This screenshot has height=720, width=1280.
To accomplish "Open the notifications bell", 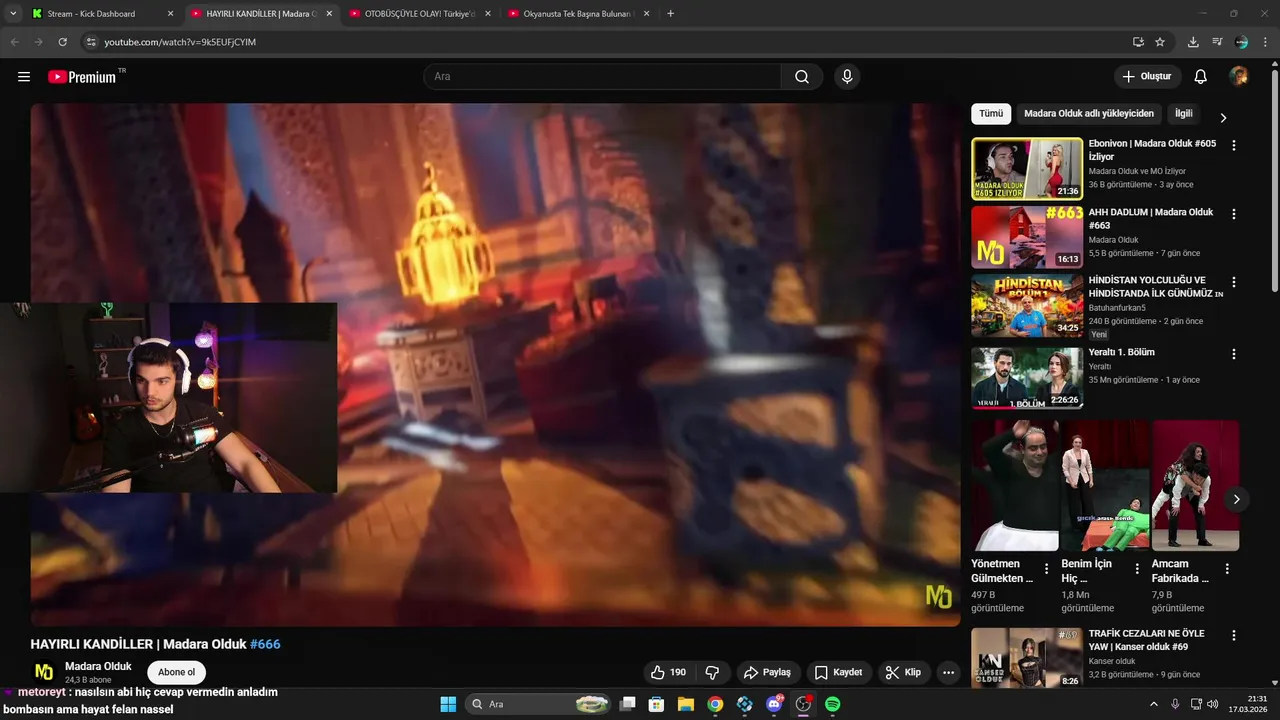I will [x=1201, y=77].
